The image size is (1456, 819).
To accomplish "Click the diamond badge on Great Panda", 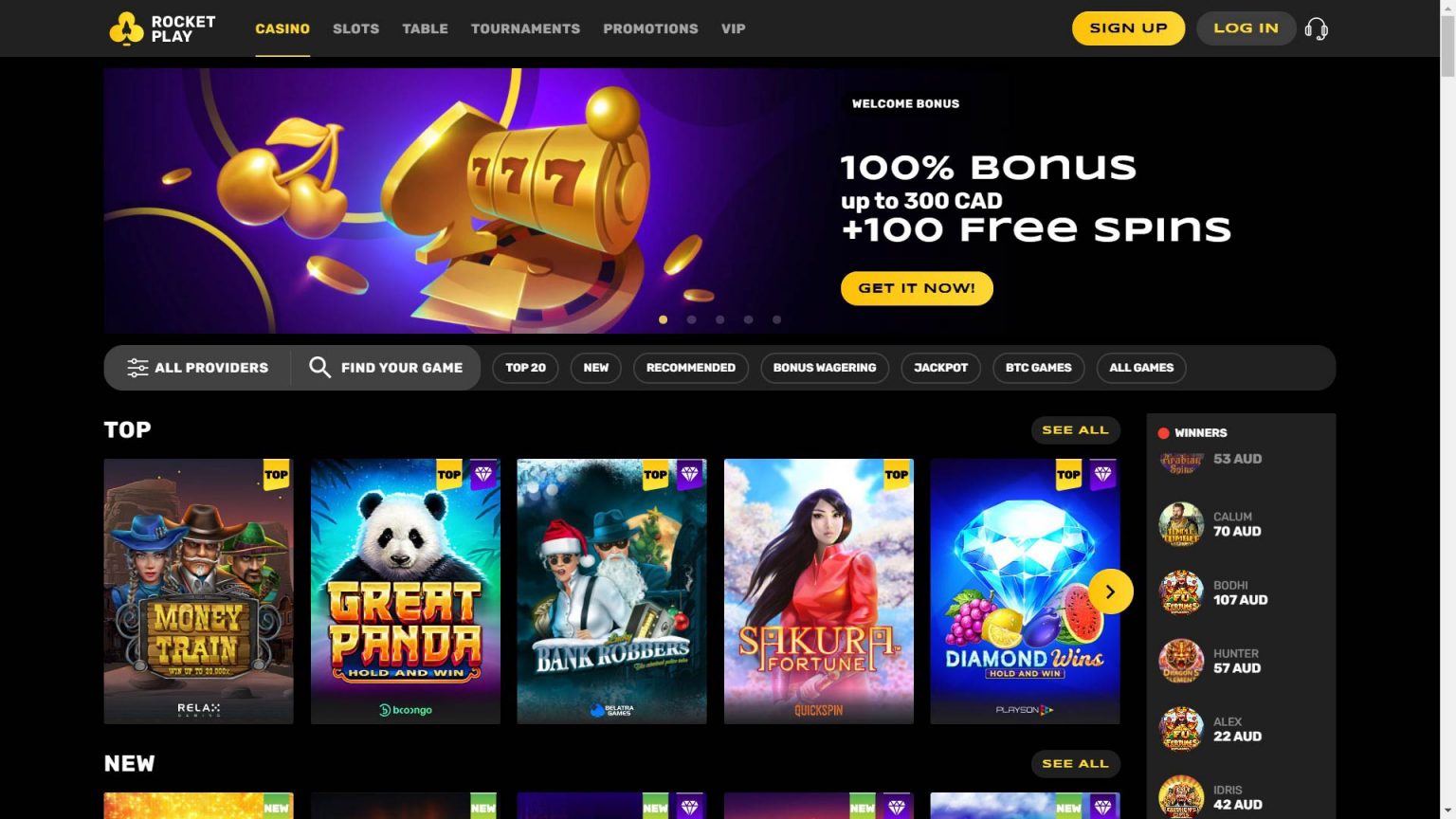I will pyautogui.click(x=483, y=474).
